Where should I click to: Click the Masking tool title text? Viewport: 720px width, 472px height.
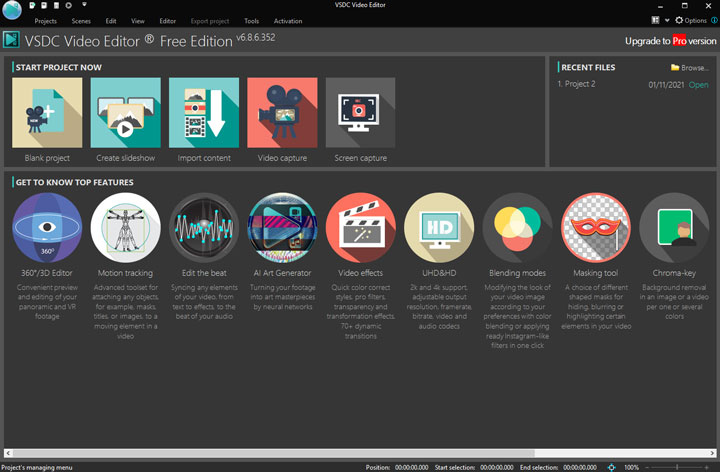596,273
